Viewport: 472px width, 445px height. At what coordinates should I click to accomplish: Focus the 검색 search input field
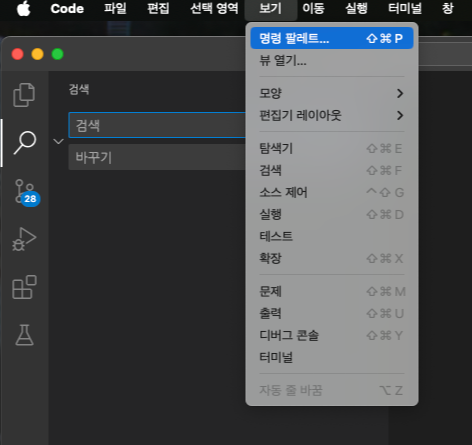[x=157, y=125]
